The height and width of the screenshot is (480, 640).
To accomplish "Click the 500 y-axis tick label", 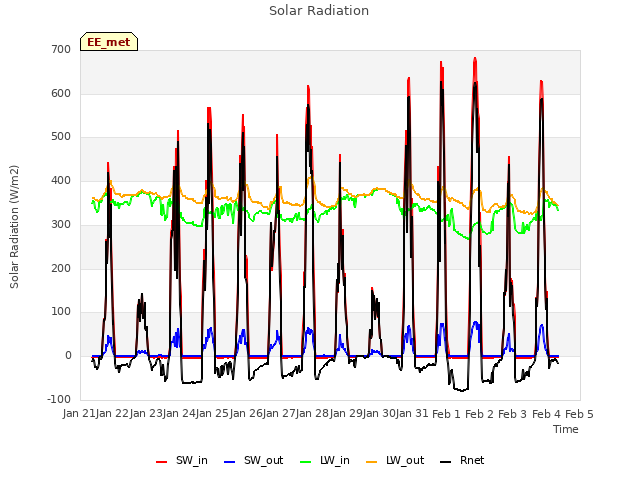I will point(61,137).
